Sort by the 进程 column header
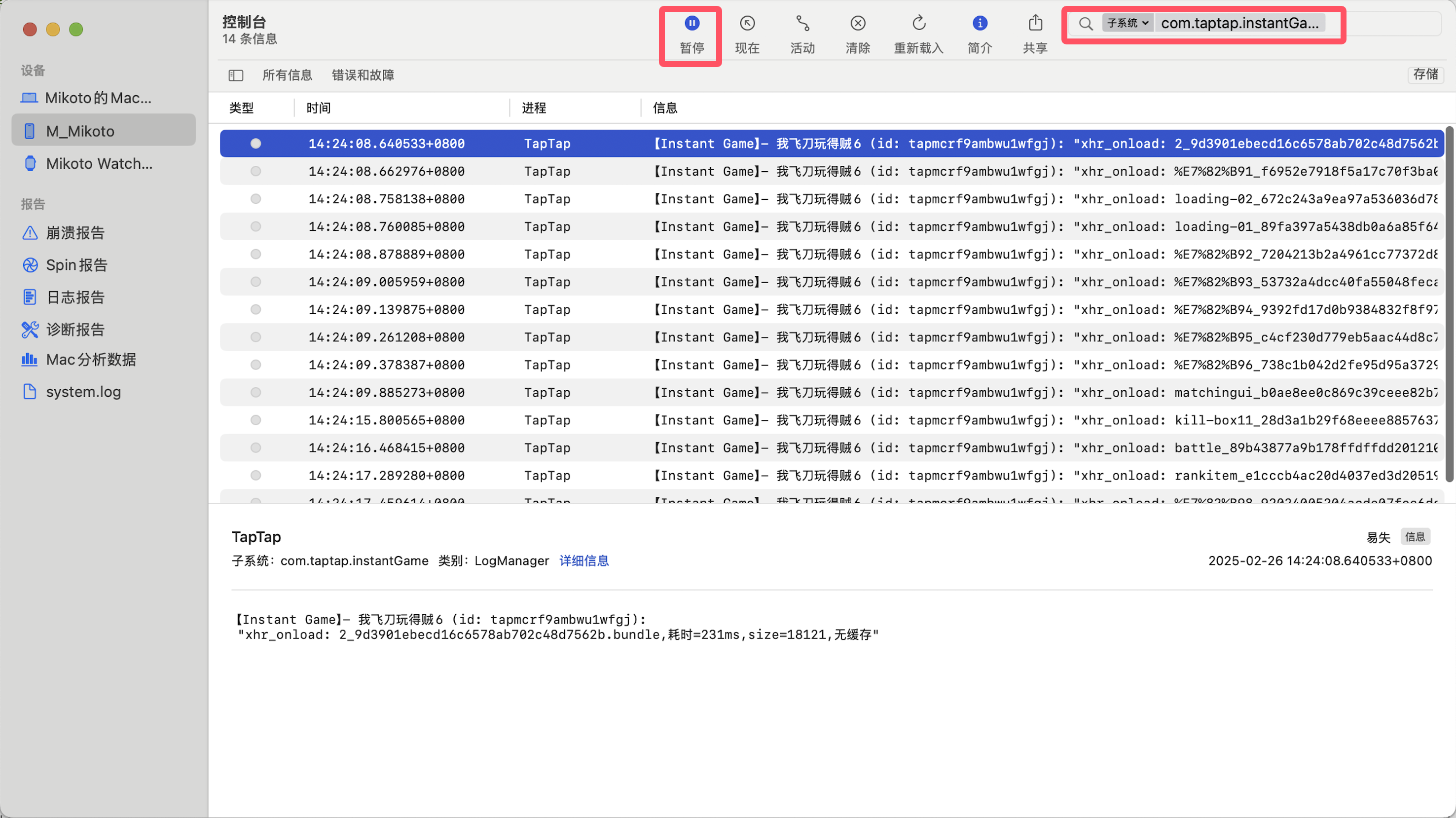 [x=534, y=108]
